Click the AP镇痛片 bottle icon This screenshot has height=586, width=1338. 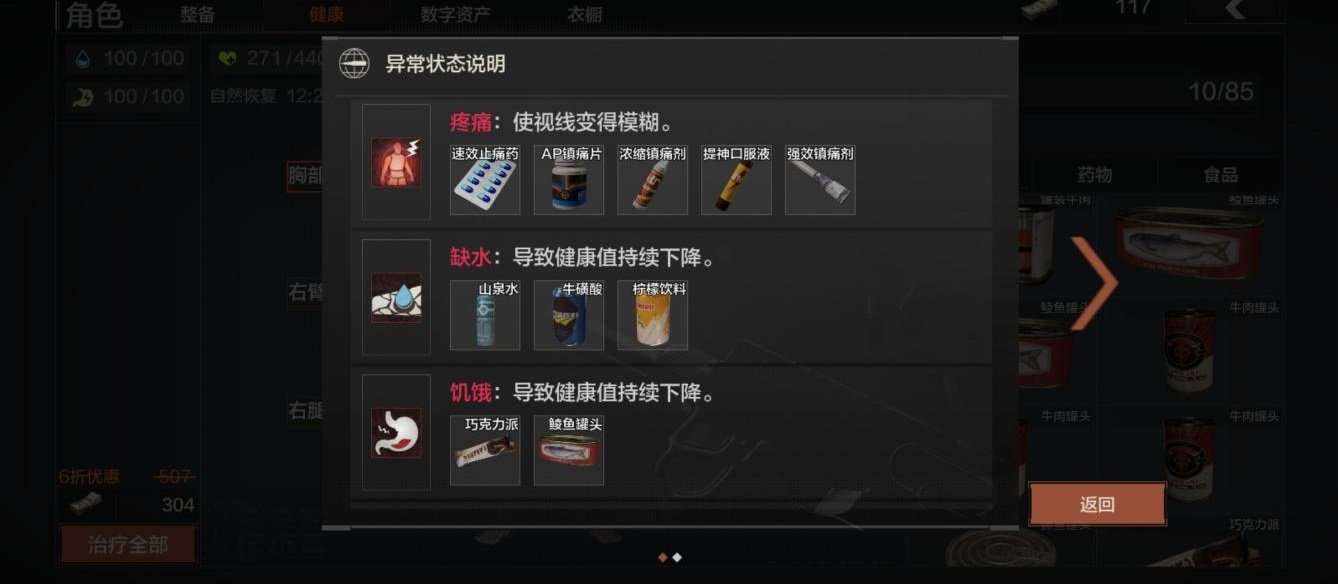click(x=569, y=180)
